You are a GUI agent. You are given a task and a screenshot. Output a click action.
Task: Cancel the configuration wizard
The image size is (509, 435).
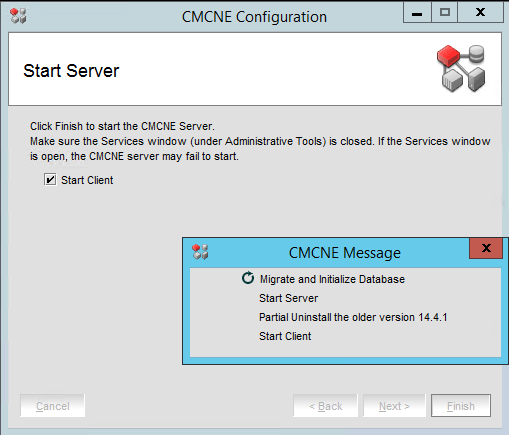53,406
